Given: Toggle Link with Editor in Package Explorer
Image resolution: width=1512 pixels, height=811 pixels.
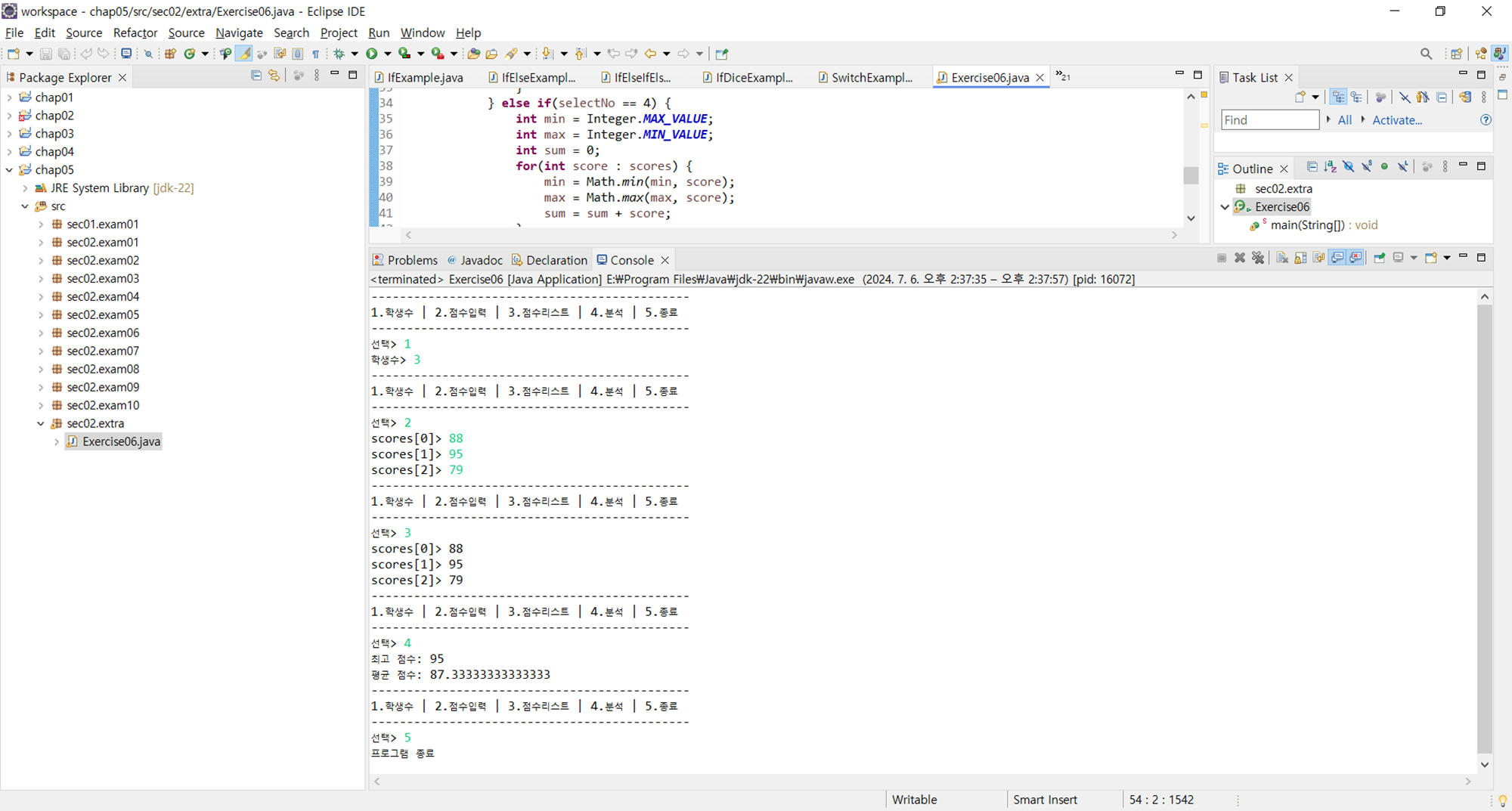Looking at the screenshot, I should tap(274, 76).
